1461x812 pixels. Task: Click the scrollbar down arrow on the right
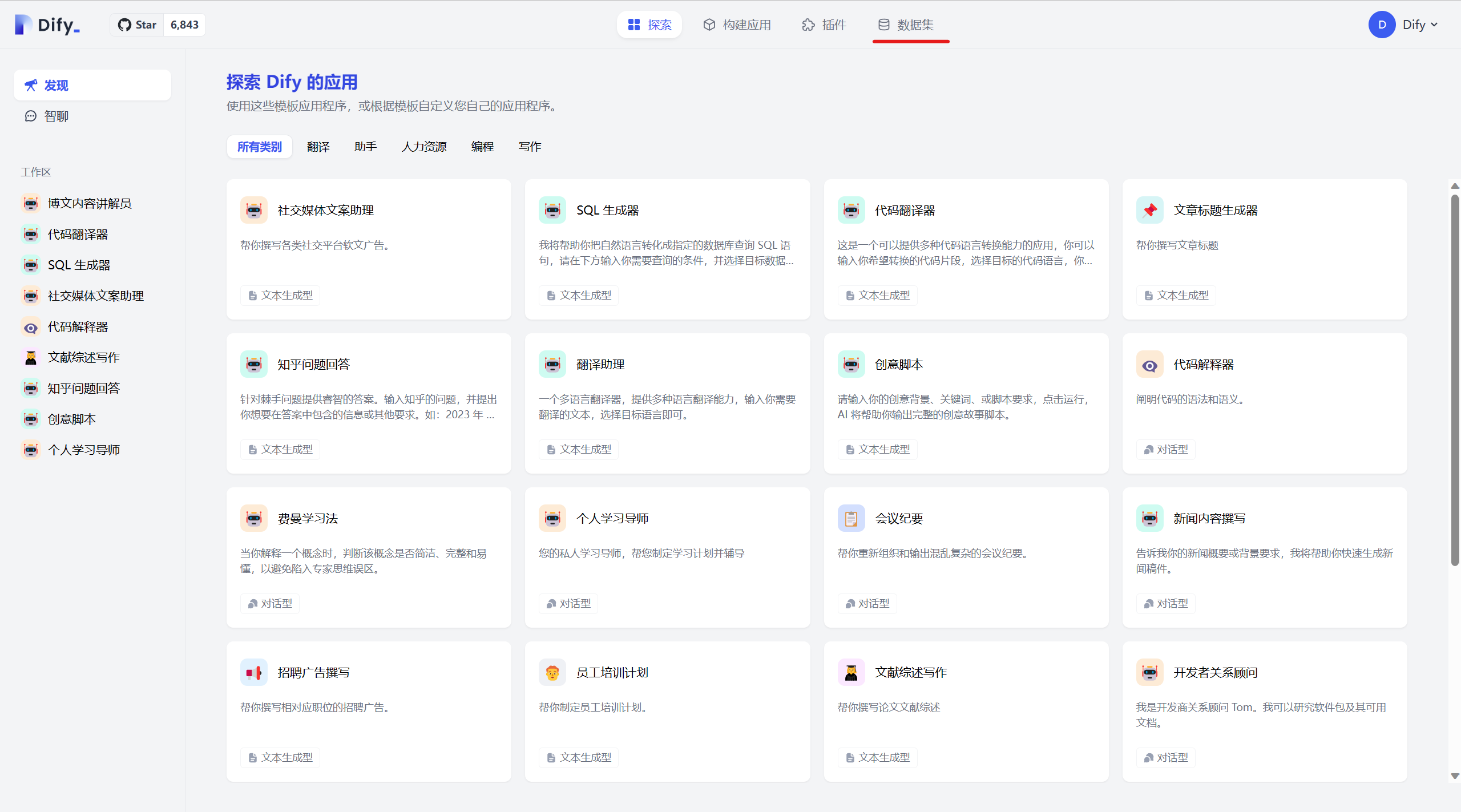1455,776
